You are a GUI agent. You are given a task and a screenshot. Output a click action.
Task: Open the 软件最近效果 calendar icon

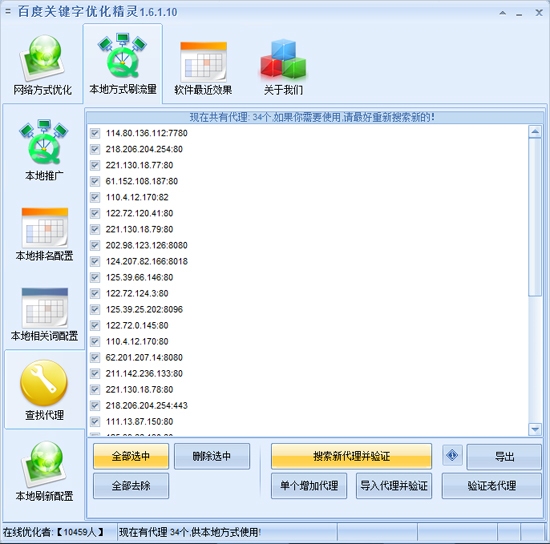(203, 68)
